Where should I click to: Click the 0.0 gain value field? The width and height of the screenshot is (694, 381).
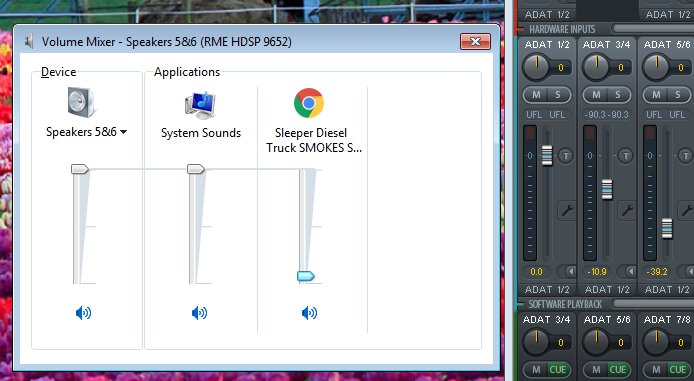(536, 271)
